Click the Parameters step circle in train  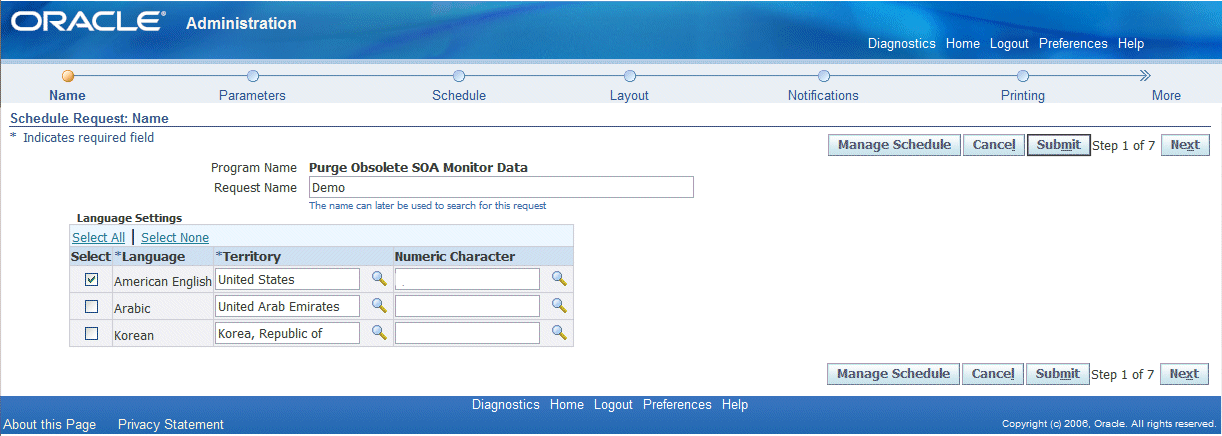coord(253,76)
